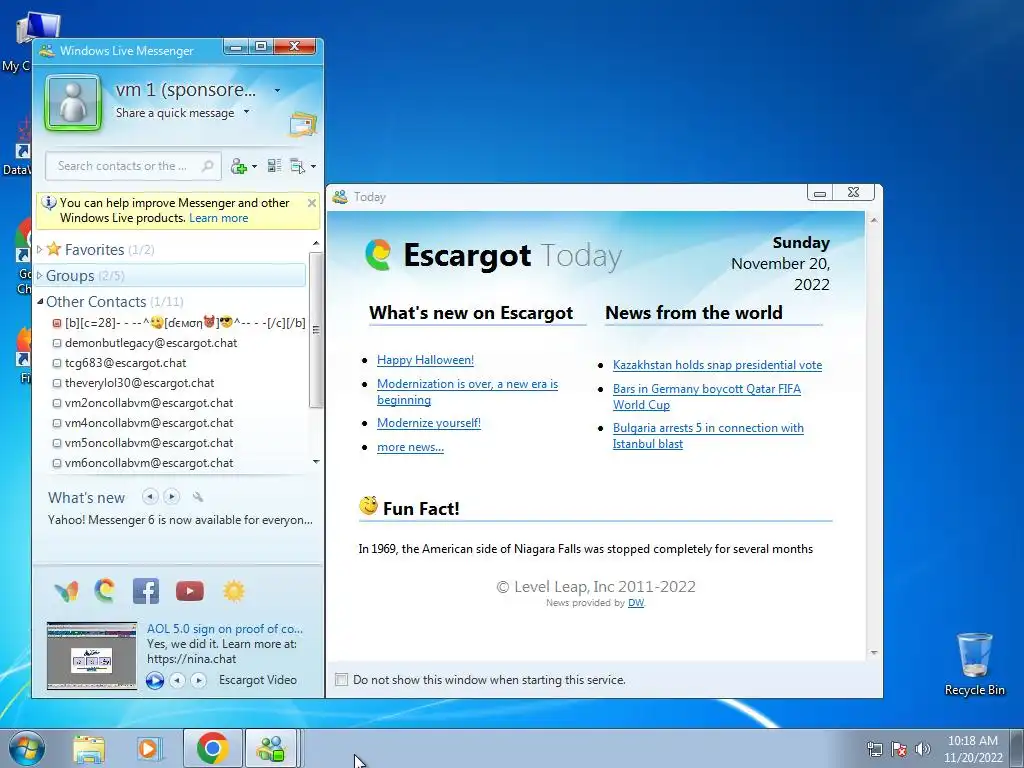This screenshot has width=1024, height=768.
Task: Go to next Escargot Video item
Action: pos(199,680)
